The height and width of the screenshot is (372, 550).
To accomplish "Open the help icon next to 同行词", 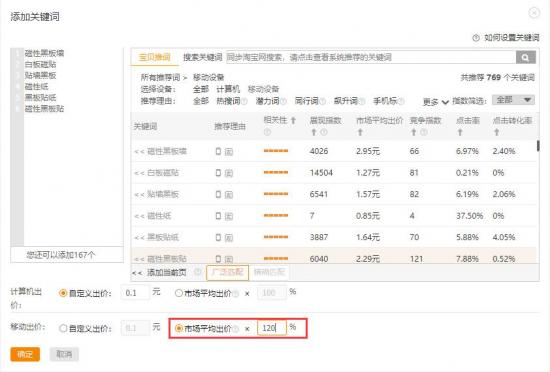I will (323, 101).
